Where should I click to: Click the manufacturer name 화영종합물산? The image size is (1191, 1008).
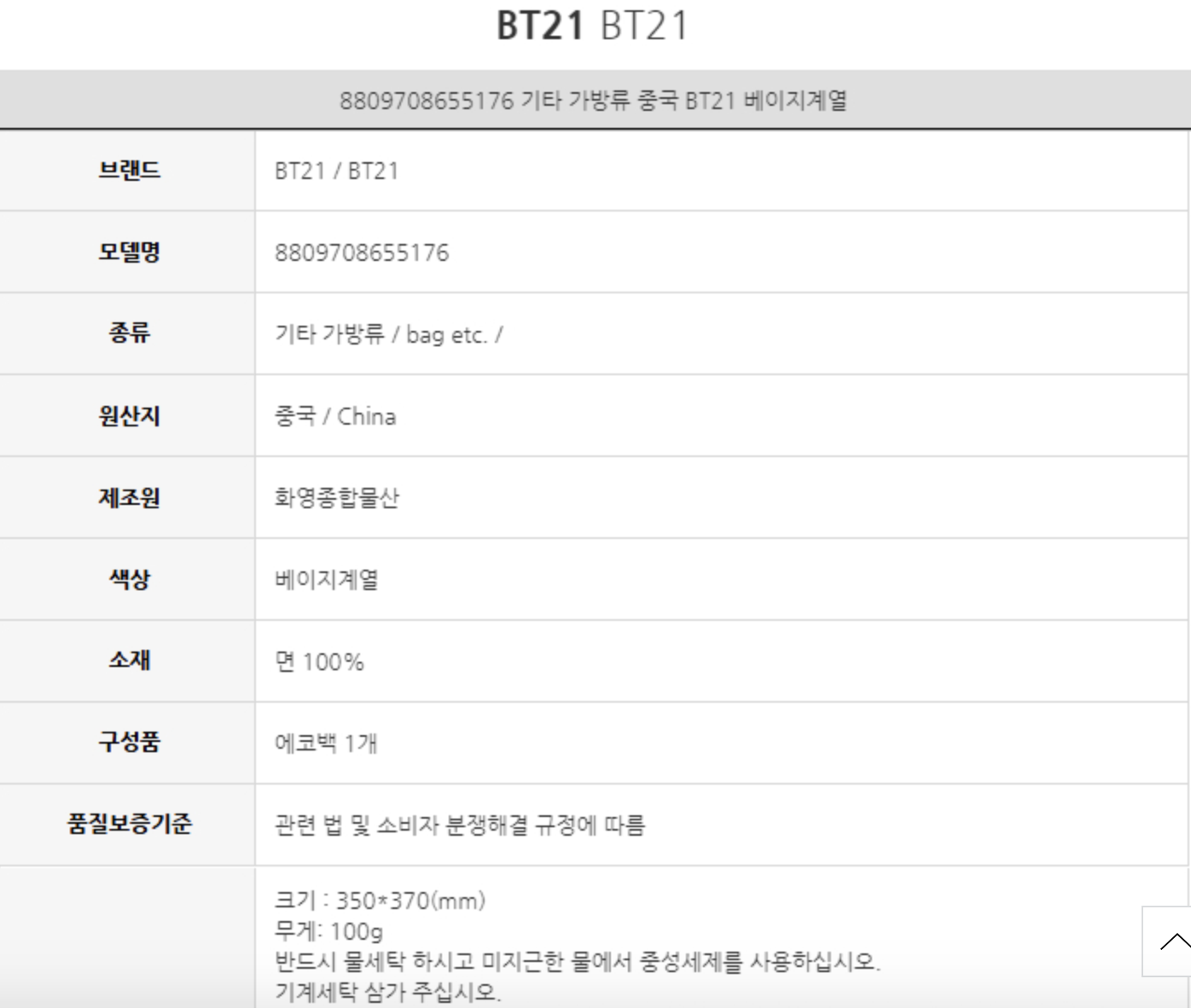(x=337, y=498)
